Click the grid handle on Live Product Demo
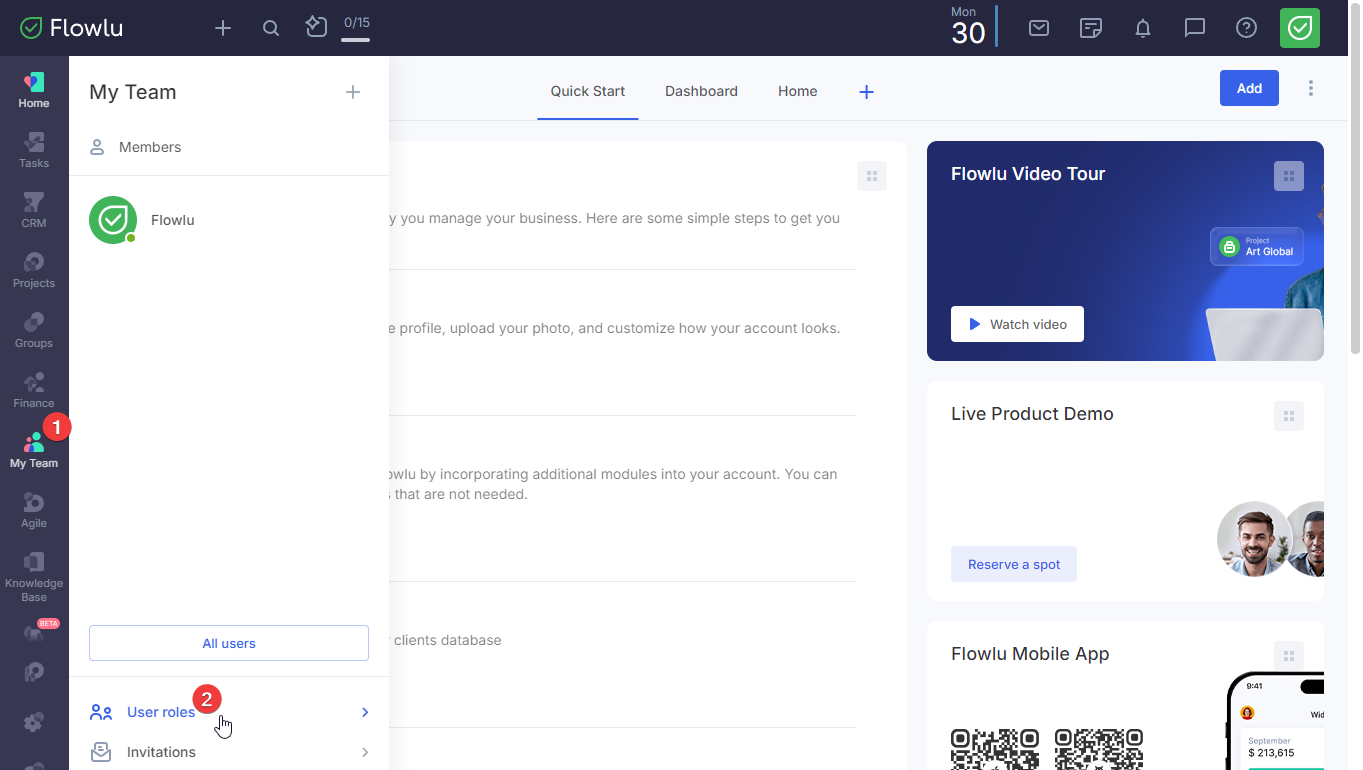This screenshot has width=1363, height=770. (1289, 416)
